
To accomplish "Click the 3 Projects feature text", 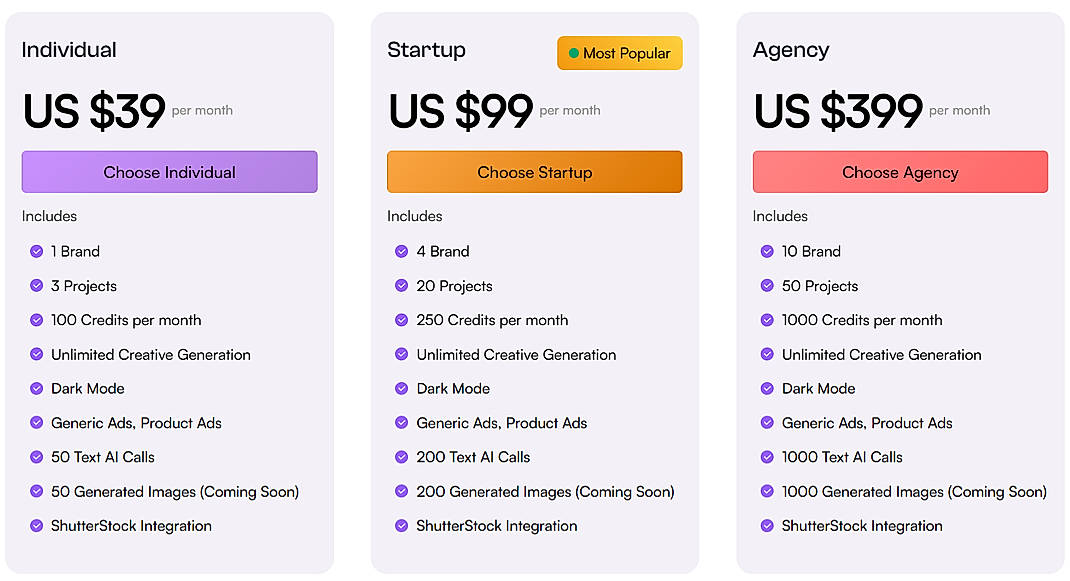I will pos(82,285).
